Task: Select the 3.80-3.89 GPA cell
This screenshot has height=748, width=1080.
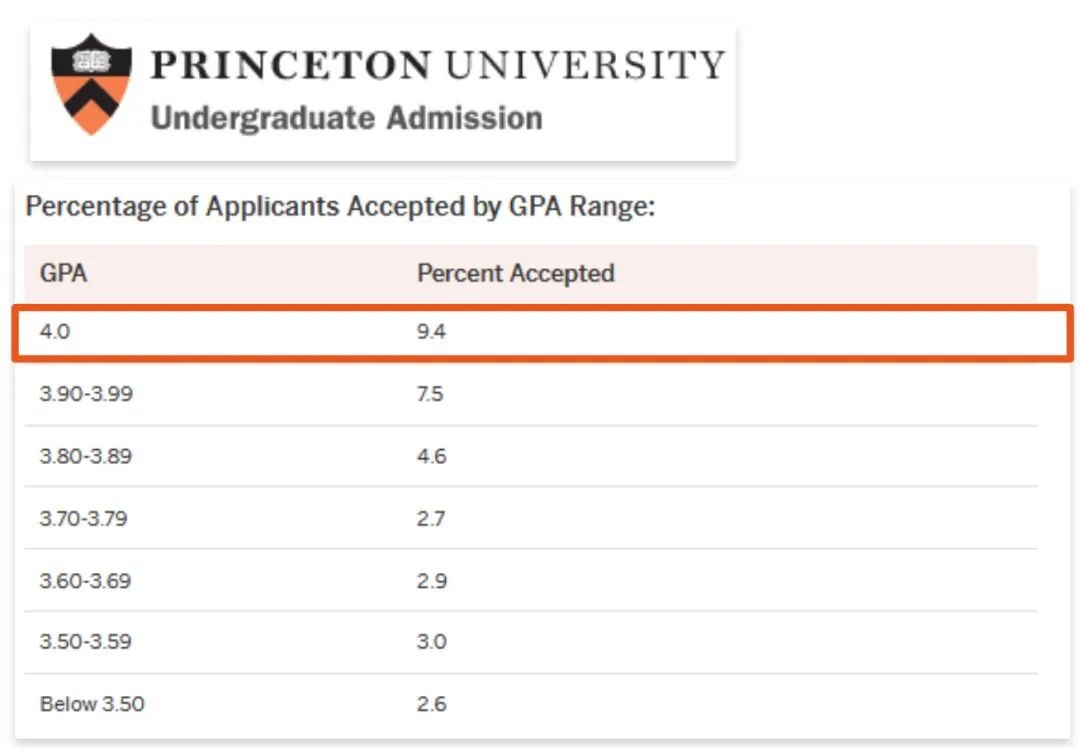Action: pyautogui.click(x=85, y=456)
